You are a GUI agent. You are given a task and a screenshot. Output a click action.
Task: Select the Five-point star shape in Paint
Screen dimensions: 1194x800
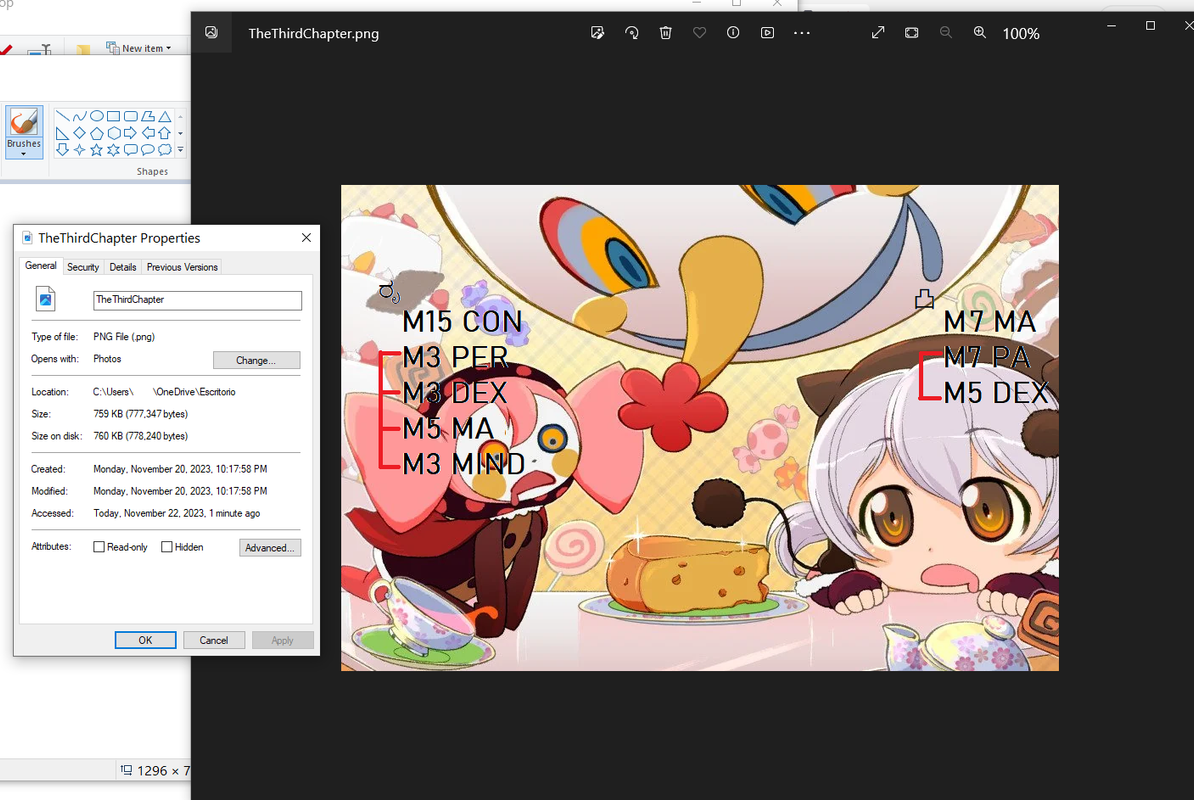pos(97,150)
